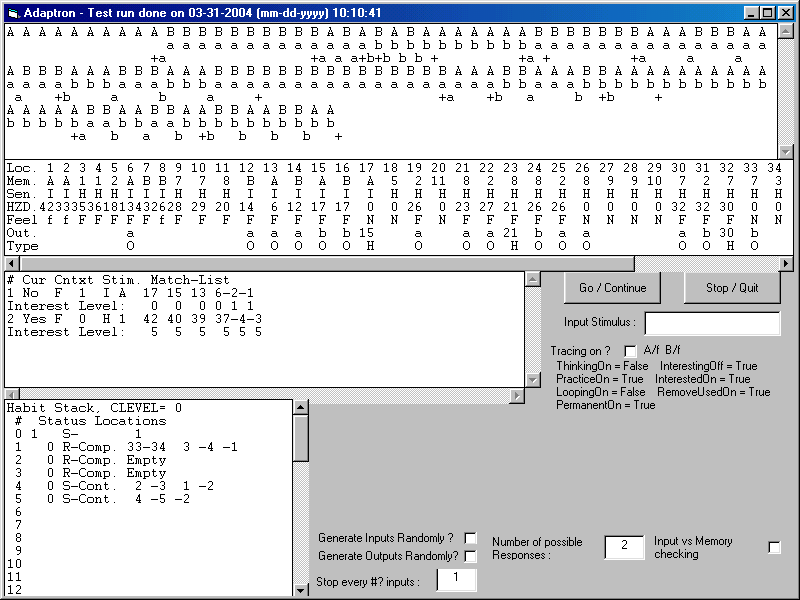The image size is (800, 600).
Task: Click match row '2 Yes F 0 H 1'
Action: pyautogui.click(x=135, y=319)
